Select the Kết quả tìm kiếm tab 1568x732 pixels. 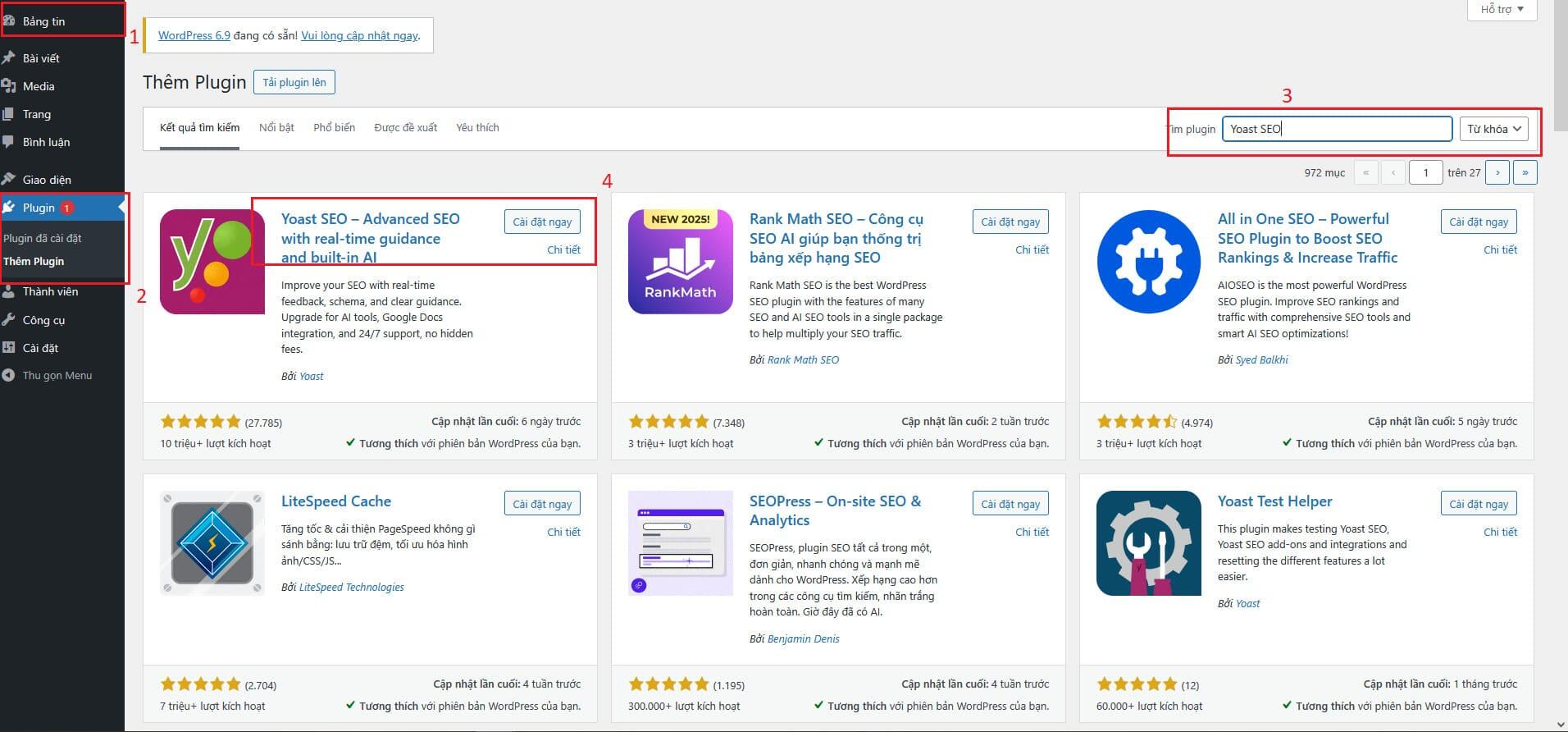click(199, 128)
